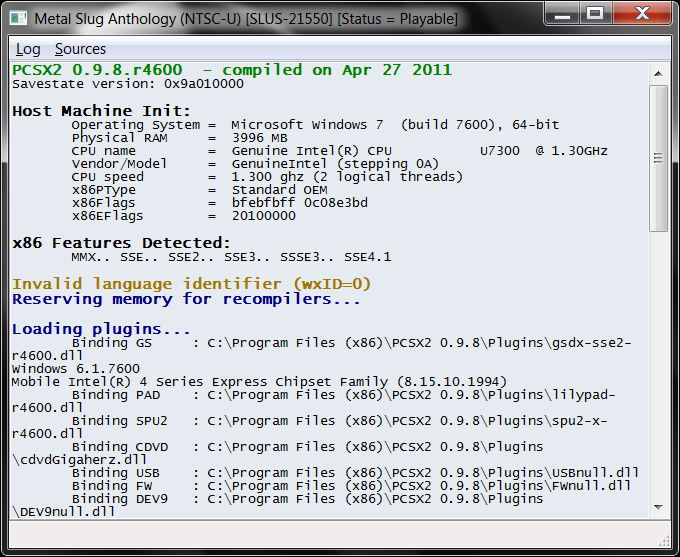Viewport: 680px width, 557px height.
Task: Click the Metal Slug Anthology window title
Action: coord(246,19)
